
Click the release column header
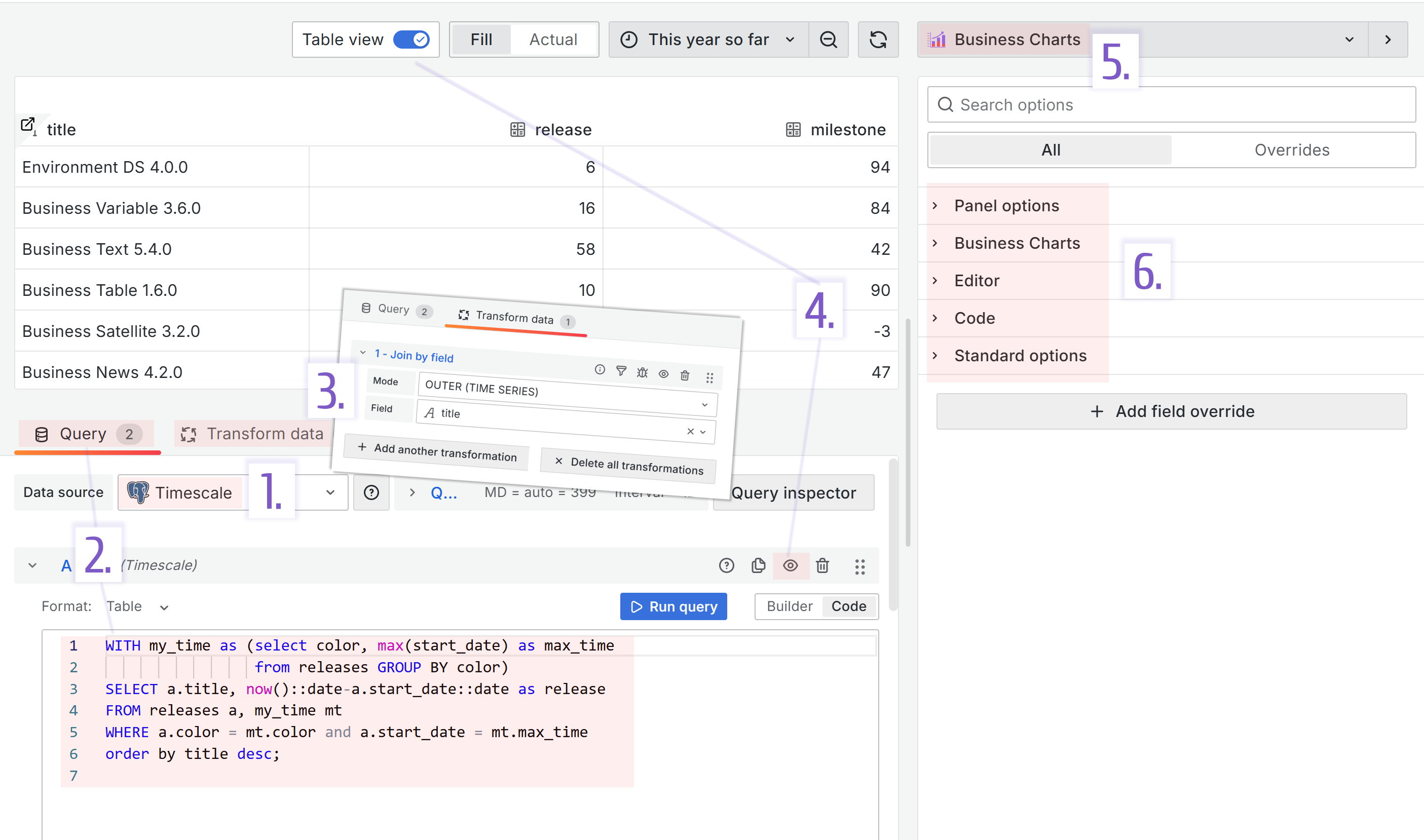coord(563,130)
